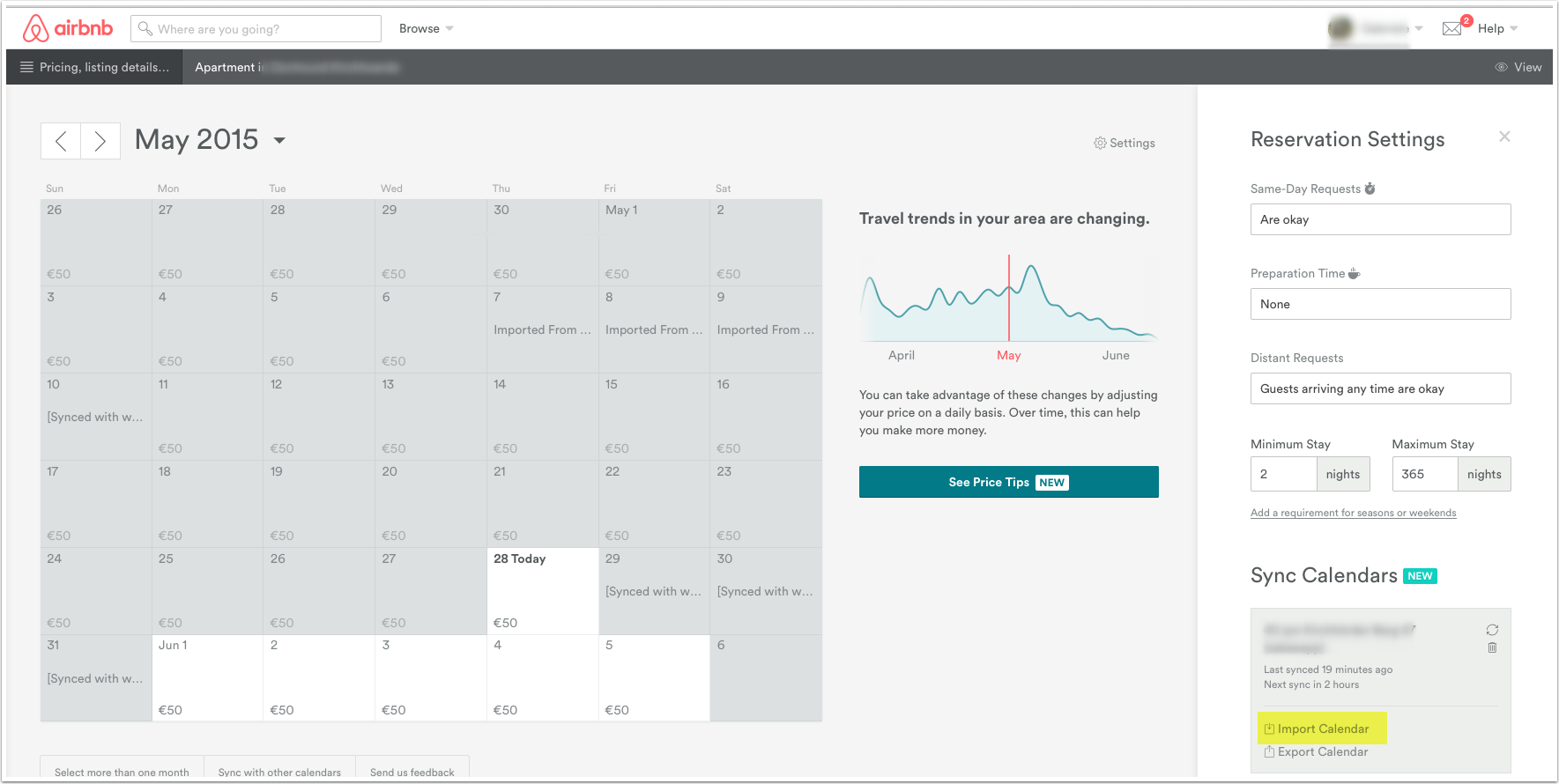The image size is (1559, 784).
Task: Click the Maximum Stay nights field
Action: (1425, 474)
